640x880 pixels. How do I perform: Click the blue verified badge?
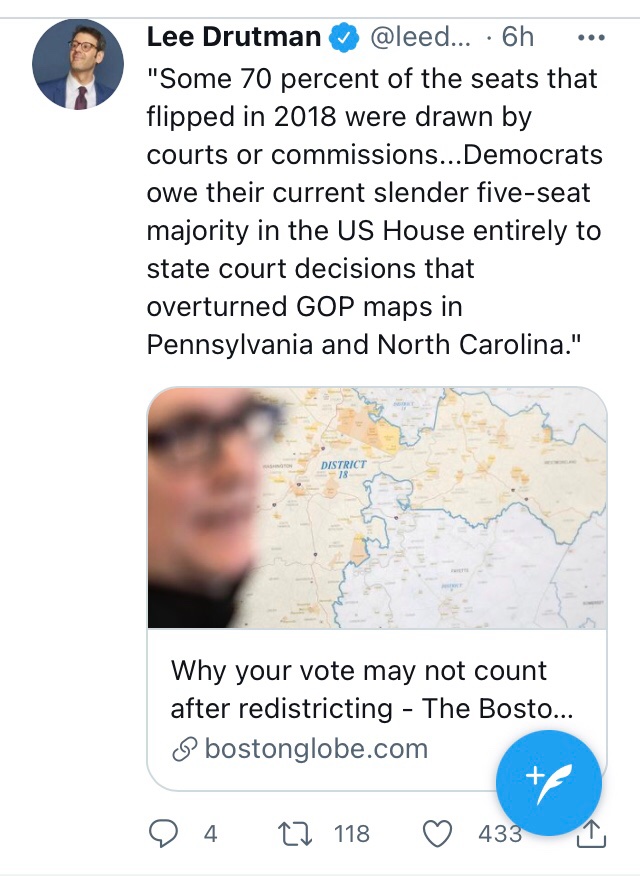[x=344, y=39]
